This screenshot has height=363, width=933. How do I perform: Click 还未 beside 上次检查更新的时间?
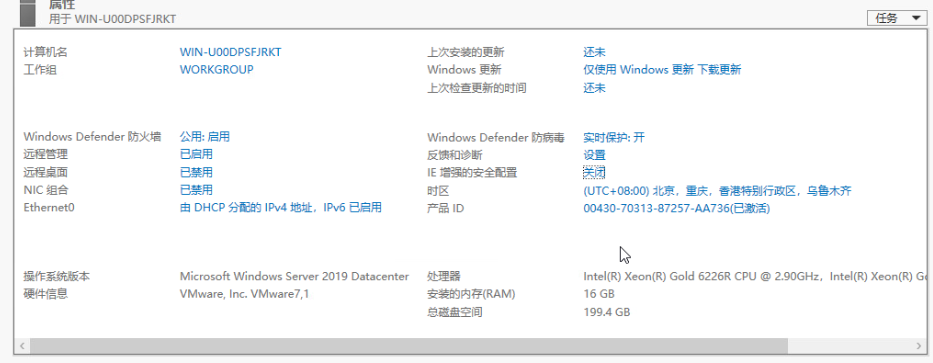coord(594,88)
